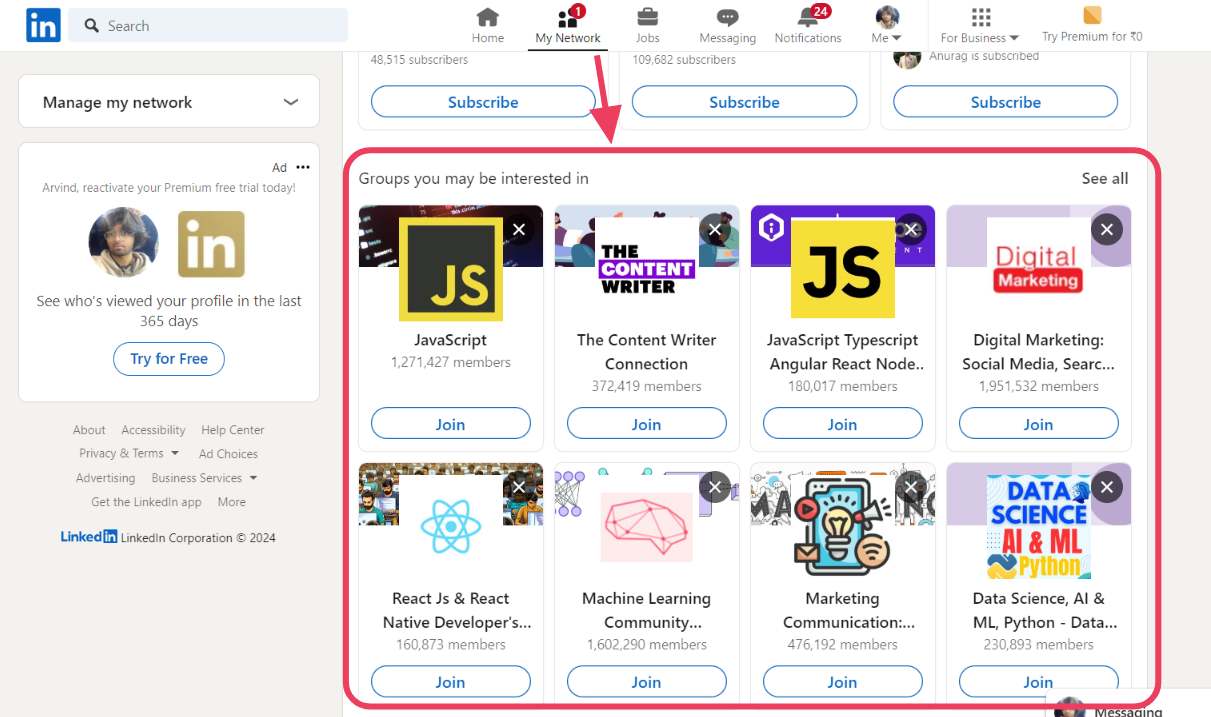
Task: Open the Messaging chat icon
Action: click(x=727, y=17)
